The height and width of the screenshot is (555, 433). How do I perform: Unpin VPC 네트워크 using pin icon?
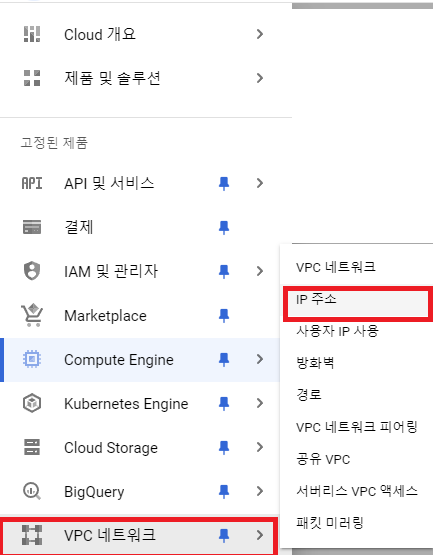224,535
